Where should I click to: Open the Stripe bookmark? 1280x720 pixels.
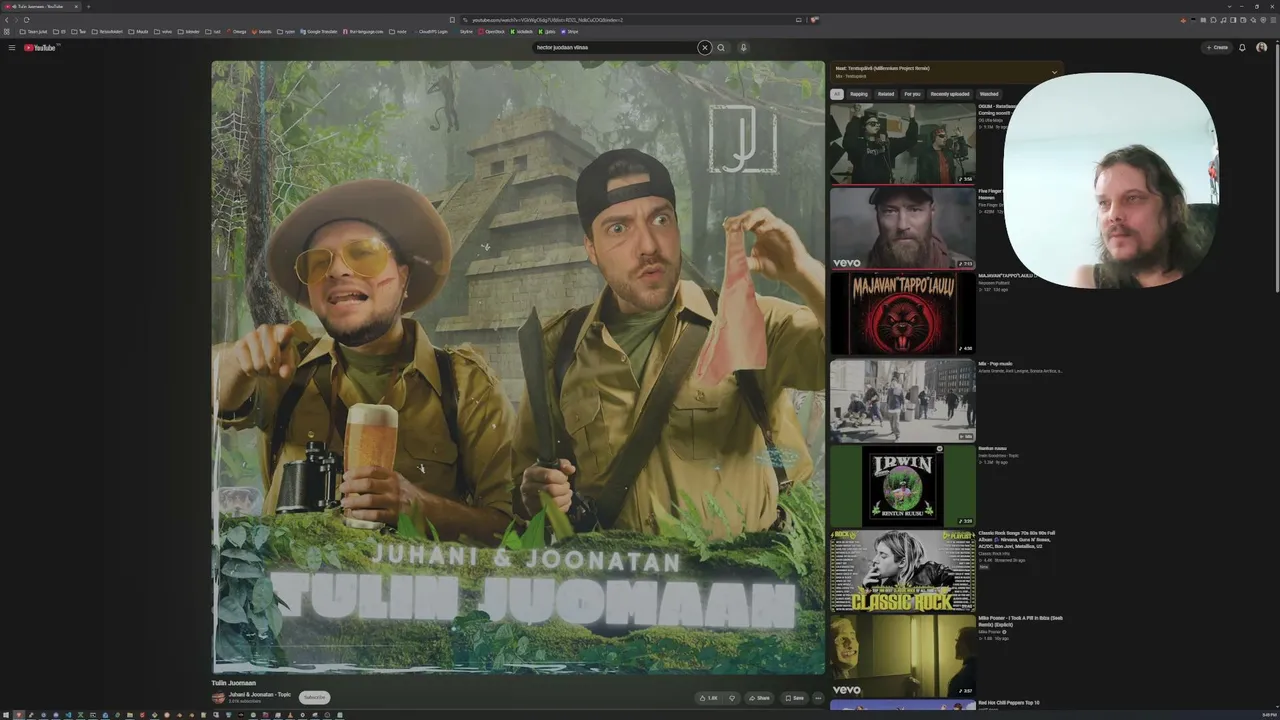click(x=569, y=31)
